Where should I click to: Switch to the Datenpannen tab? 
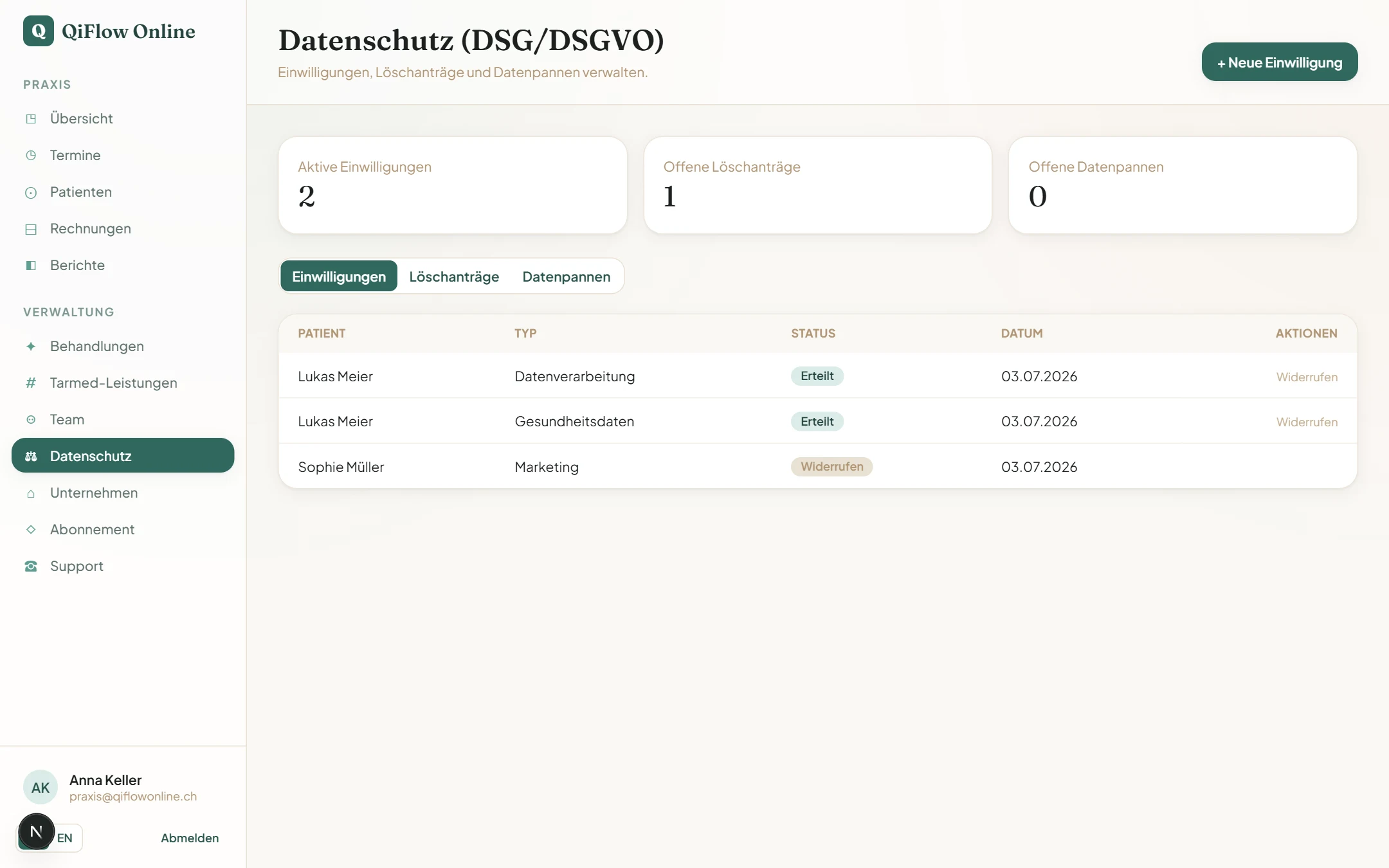pyautogui.click(x=566, y=276)
